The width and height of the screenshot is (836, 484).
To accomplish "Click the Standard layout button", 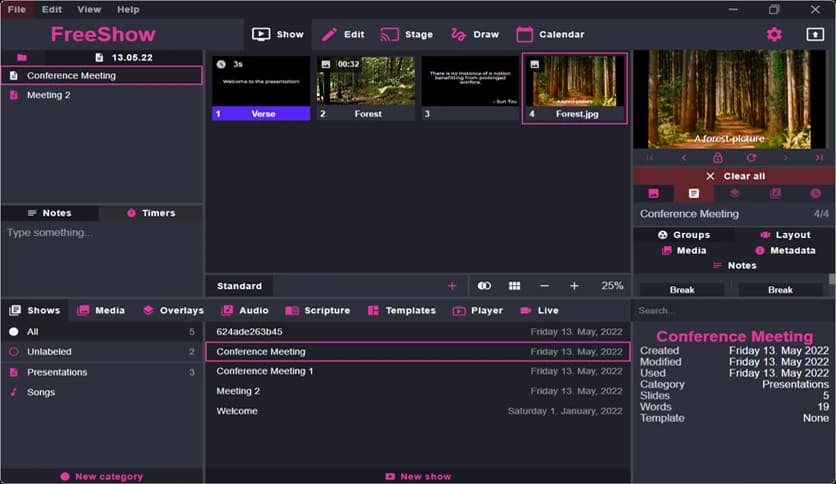I will point(239,286).
